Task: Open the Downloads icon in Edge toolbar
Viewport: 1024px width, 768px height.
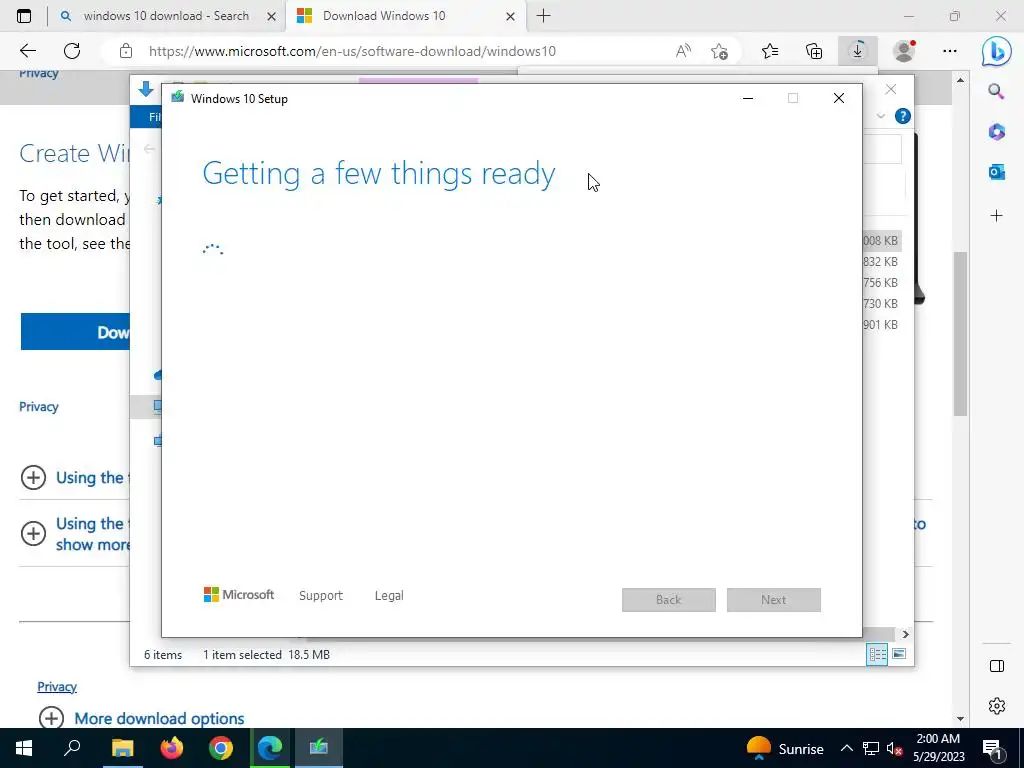Action: click(x=857, y=51)
